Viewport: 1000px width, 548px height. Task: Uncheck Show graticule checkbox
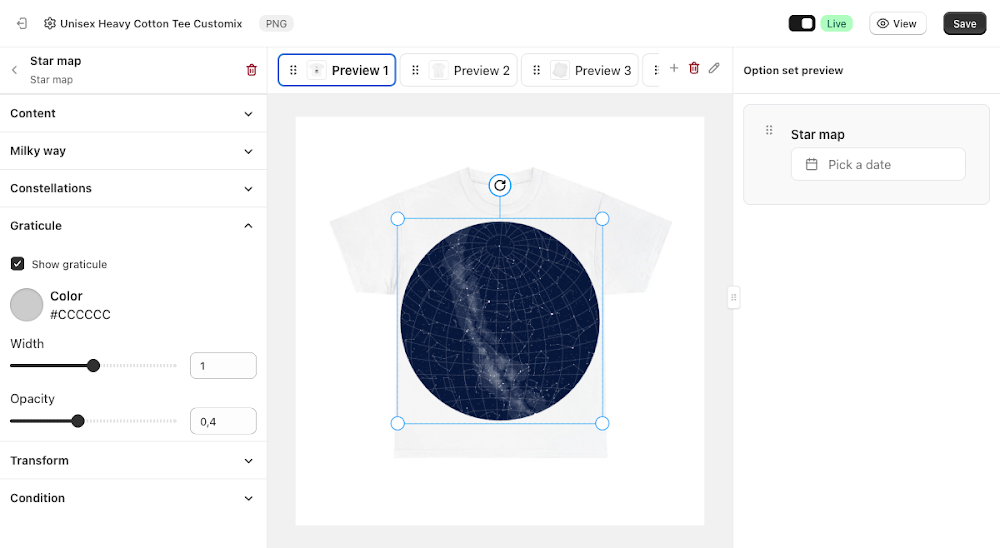pyautogui.click(x=18, y=263)
